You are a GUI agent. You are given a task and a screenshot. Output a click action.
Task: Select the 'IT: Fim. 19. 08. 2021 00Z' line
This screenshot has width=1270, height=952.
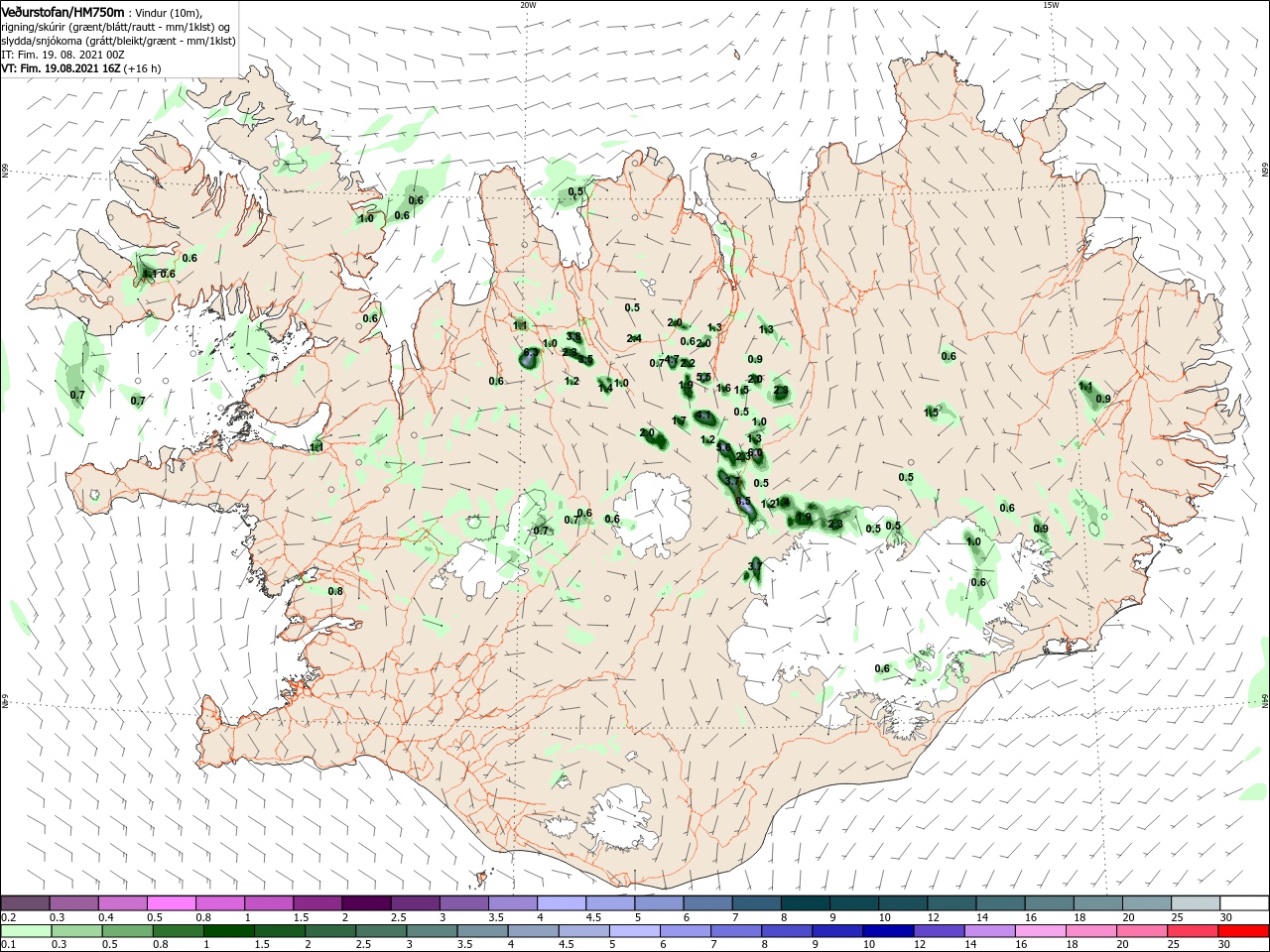coord(63,55)
